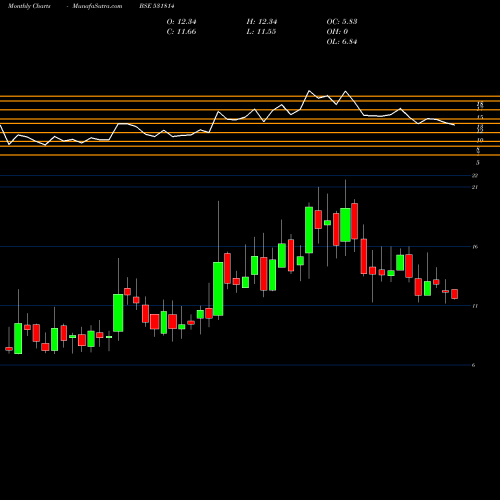The width and height of the screenshot is (500, 500).
Task: Select the high price 'H: 12.34'
Action: (262, 22)
